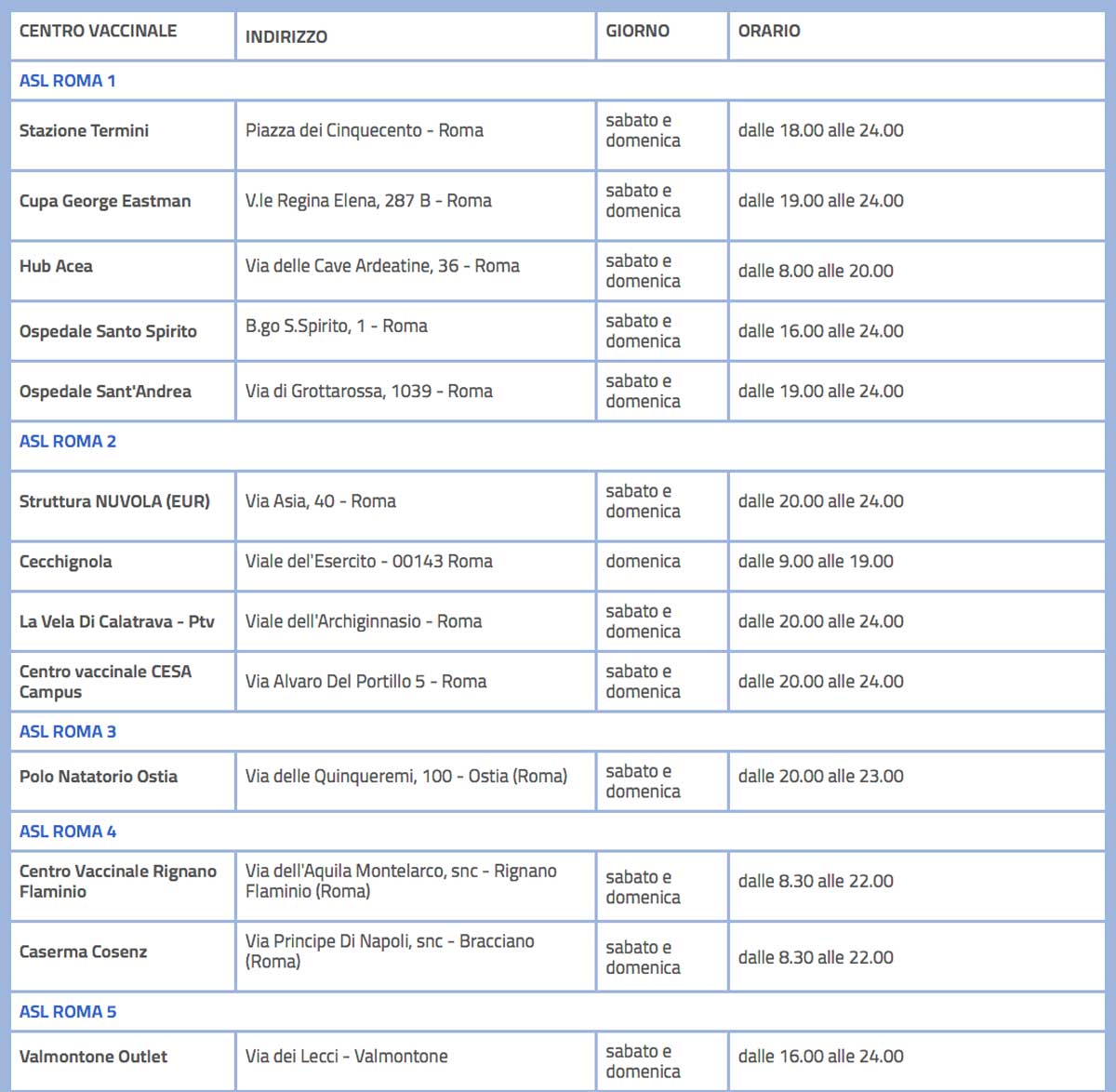This screenshot has width=1116, height=1092.
Task: Click Struttura NUVOLA (EUR) center name
Action: pyautogui.click(x=114, y=501)
